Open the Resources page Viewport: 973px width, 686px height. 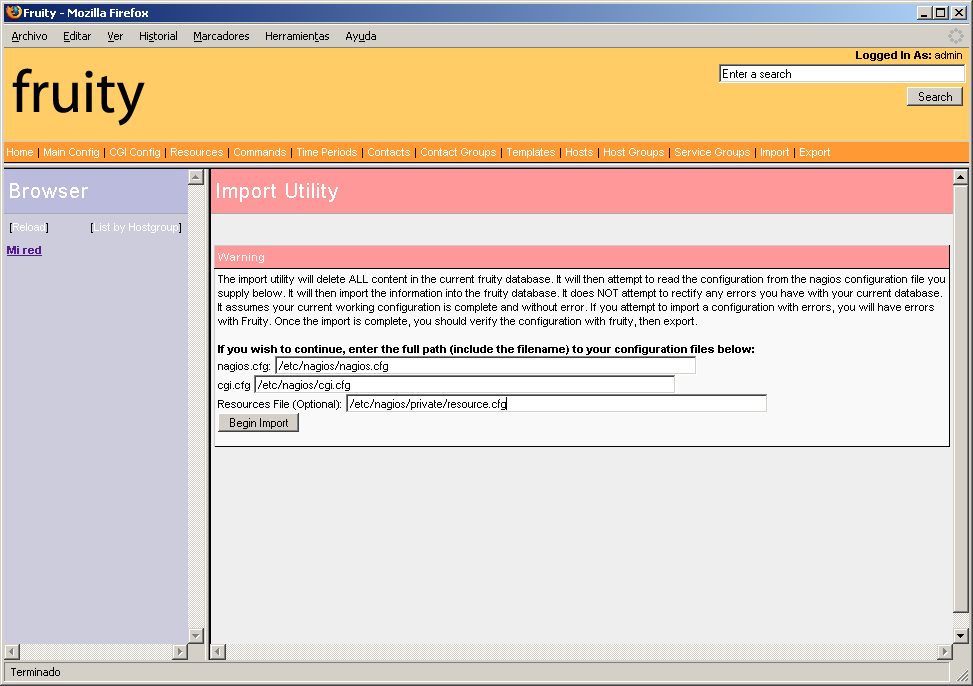(197, 152)
